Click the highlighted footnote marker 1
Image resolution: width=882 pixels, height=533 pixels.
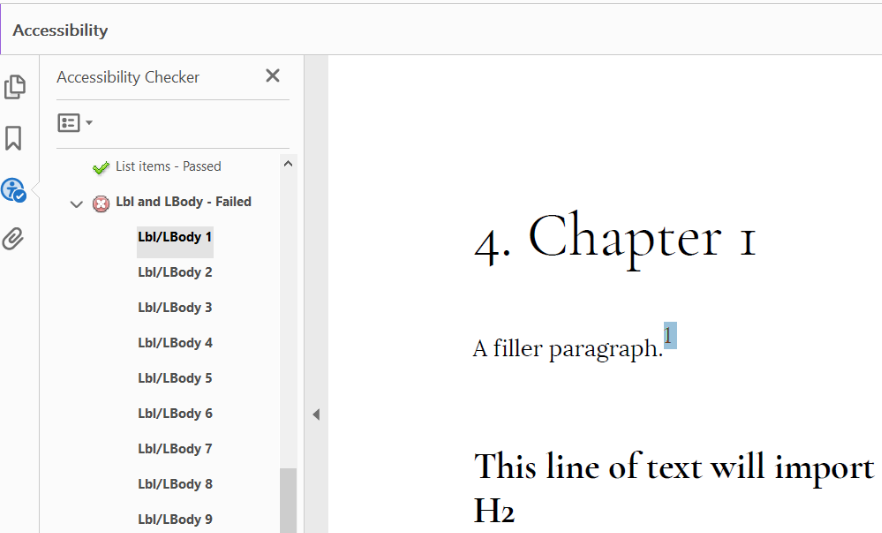669,336
